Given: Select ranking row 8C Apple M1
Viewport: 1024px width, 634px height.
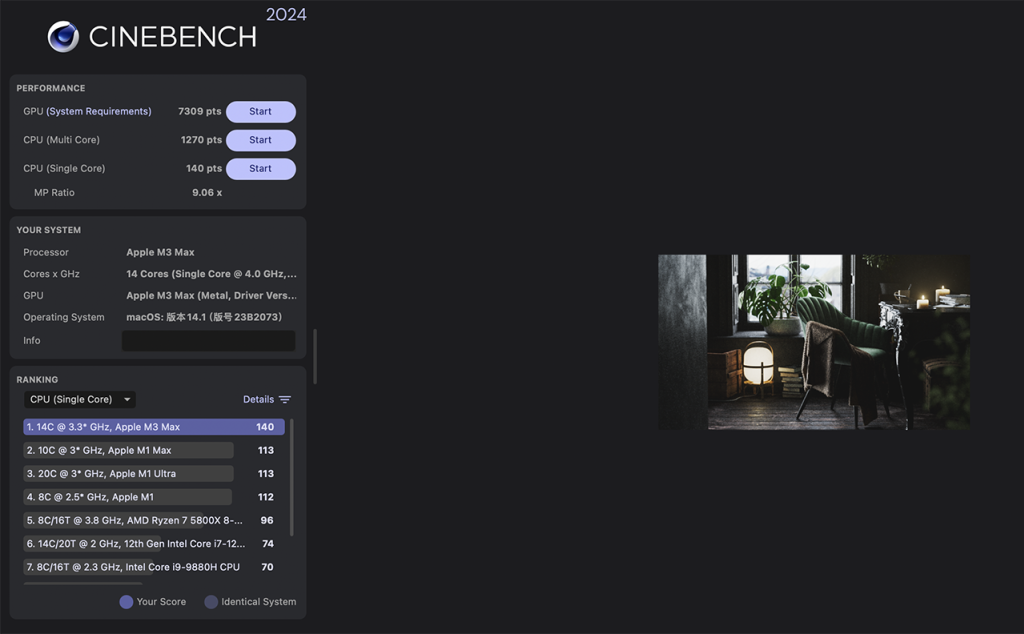Looking at the screenshot, I should point(153,498).
